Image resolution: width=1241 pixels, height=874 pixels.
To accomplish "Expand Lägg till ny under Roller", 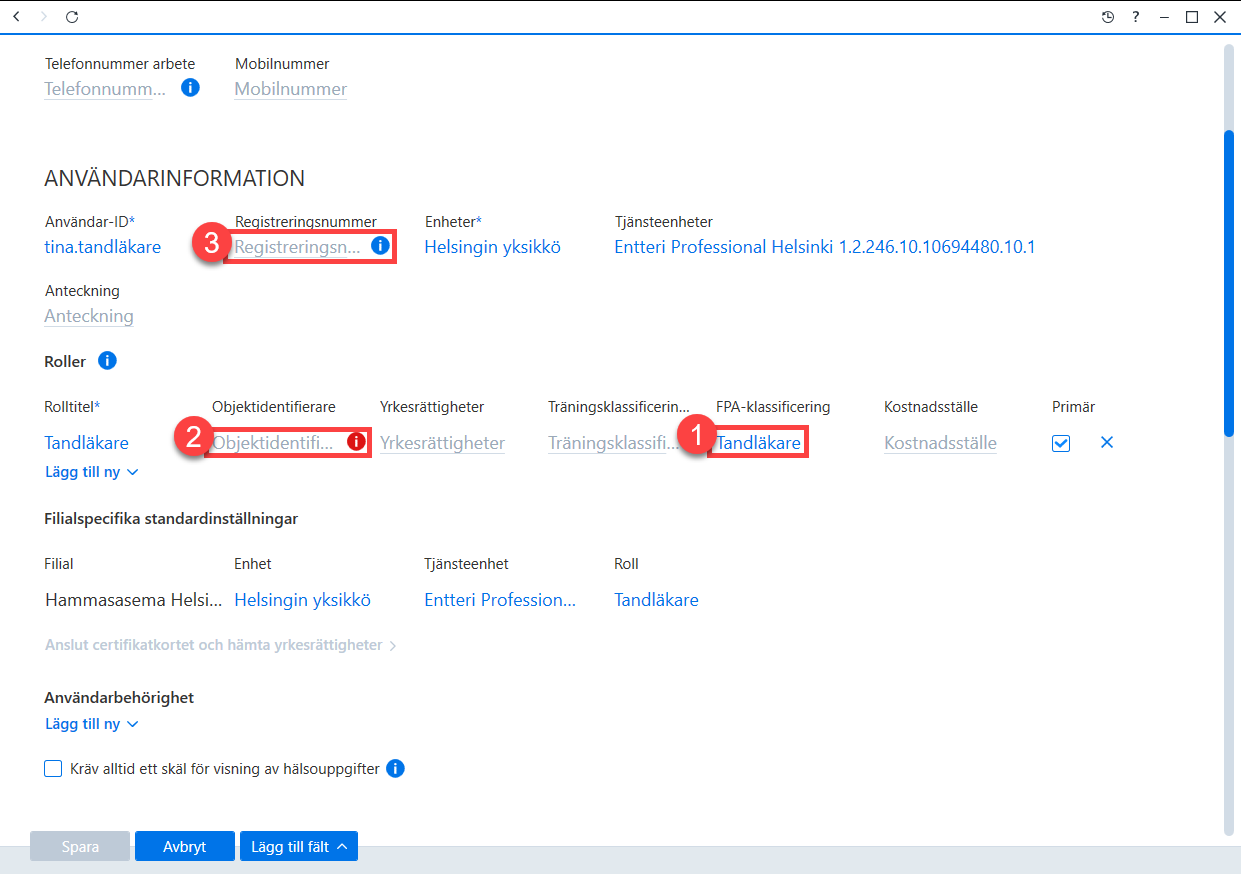I will pyautogui.click(x=91, y=471).
